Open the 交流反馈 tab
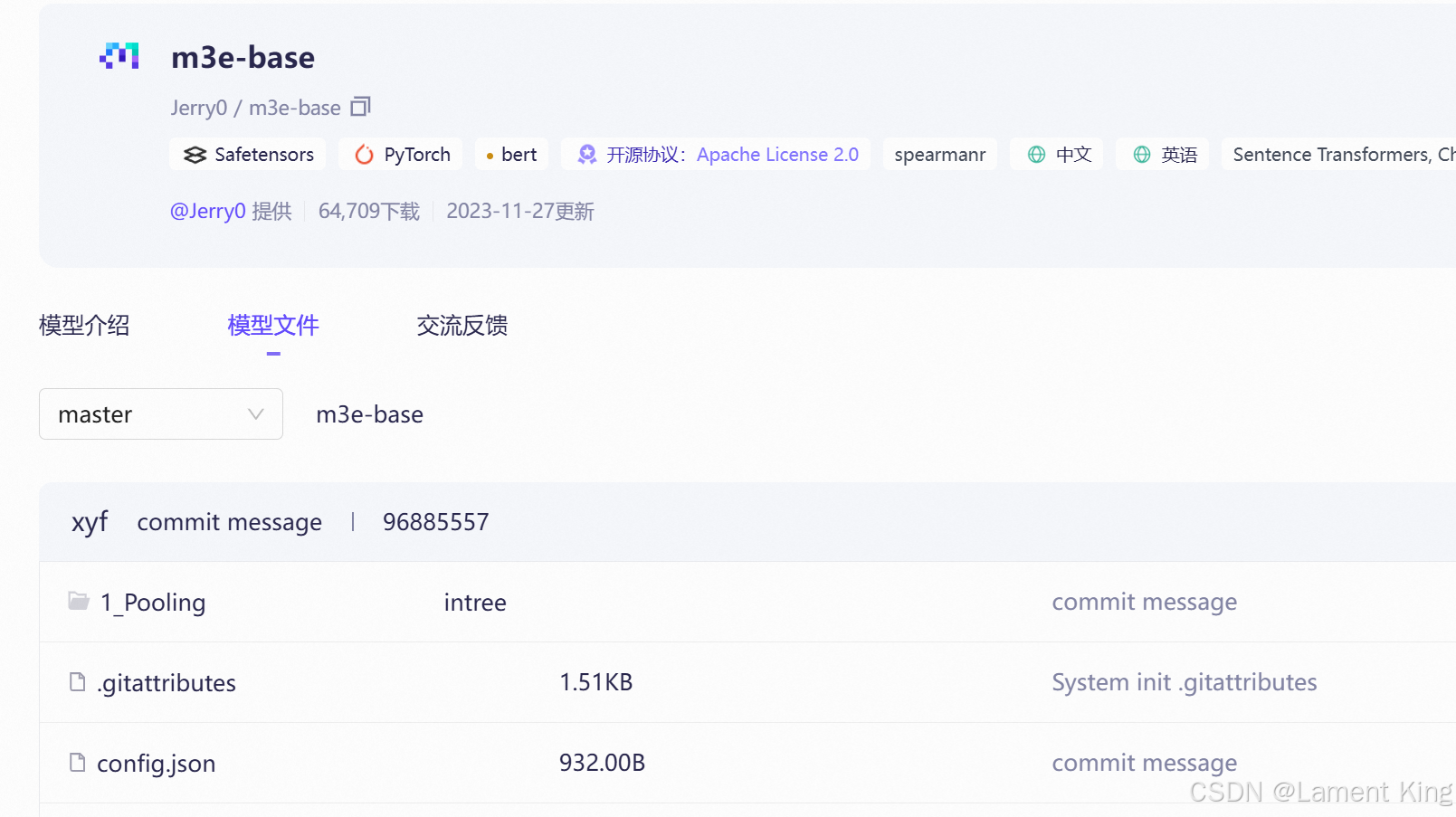The width and height of the screenshot is (1456, 817). 462,325
